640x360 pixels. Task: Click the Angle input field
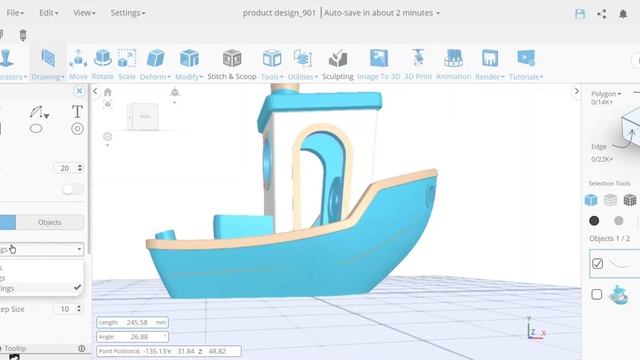pyautogui.click(x=132, y=337)
